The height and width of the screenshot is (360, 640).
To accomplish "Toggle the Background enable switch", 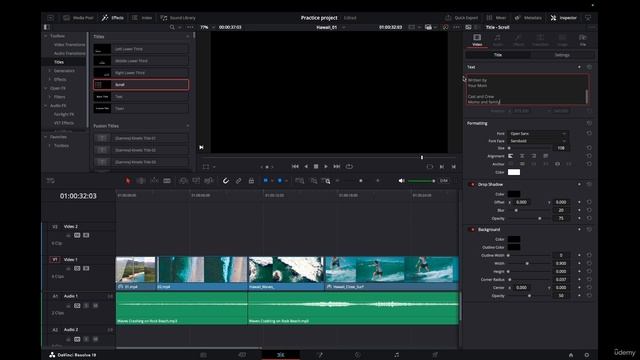I will coord(472,229).
